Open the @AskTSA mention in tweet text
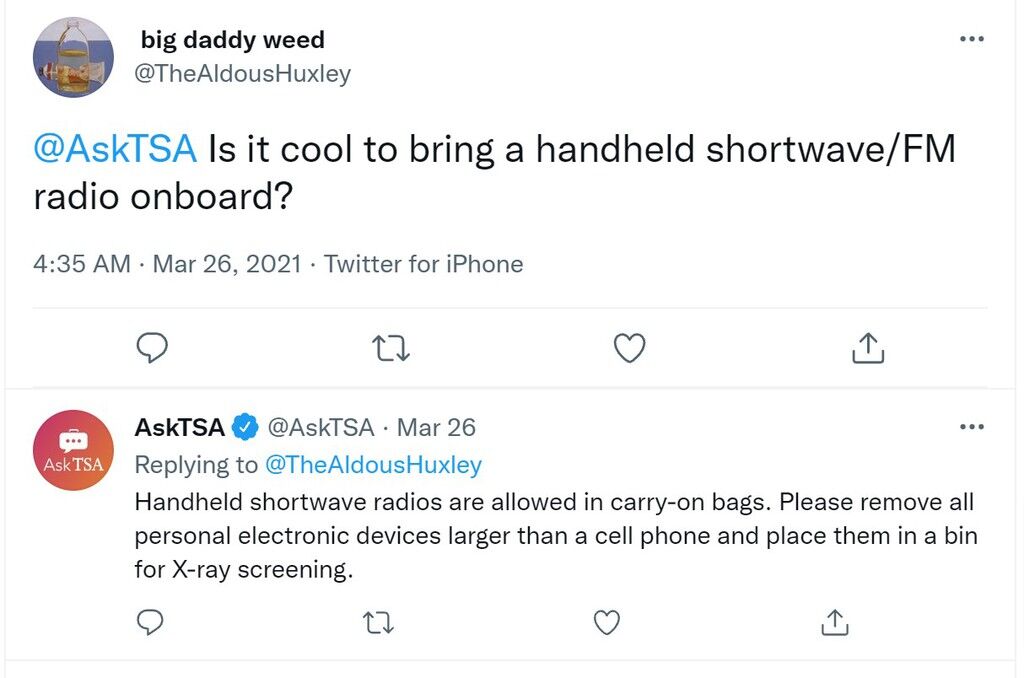Image resolution: width=1024 pixels, height=678 pixels. pos(115,148)
